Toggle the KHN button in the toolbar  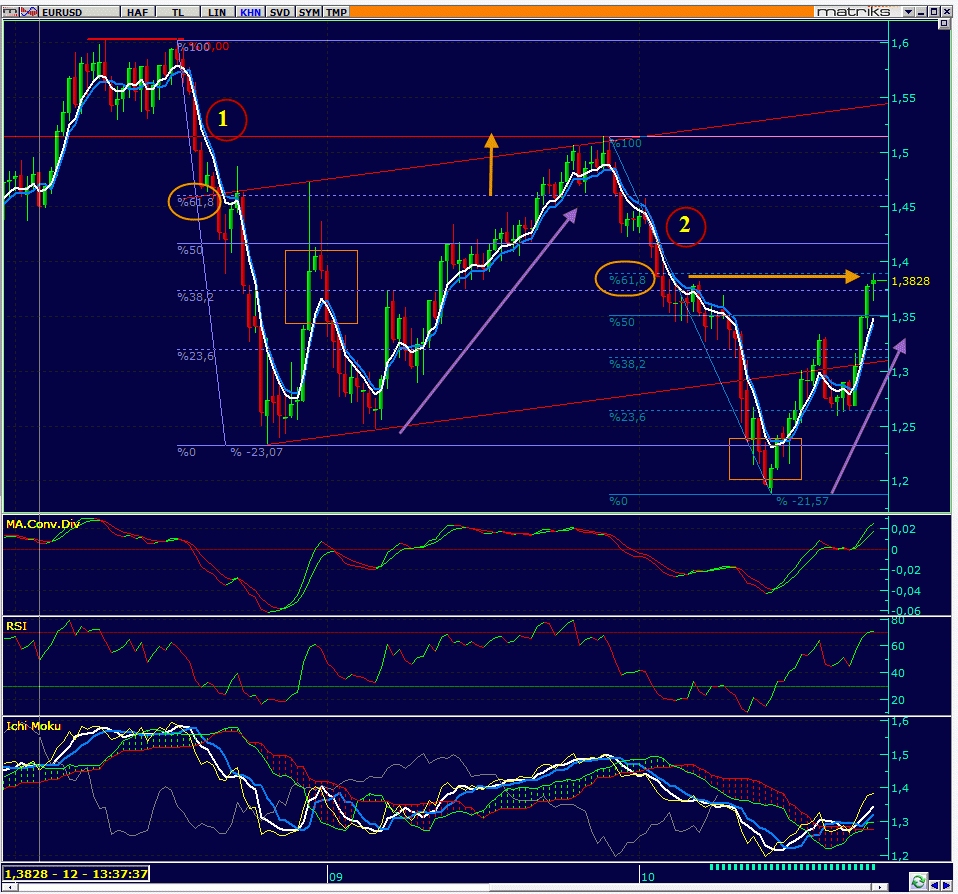[251, 11]
